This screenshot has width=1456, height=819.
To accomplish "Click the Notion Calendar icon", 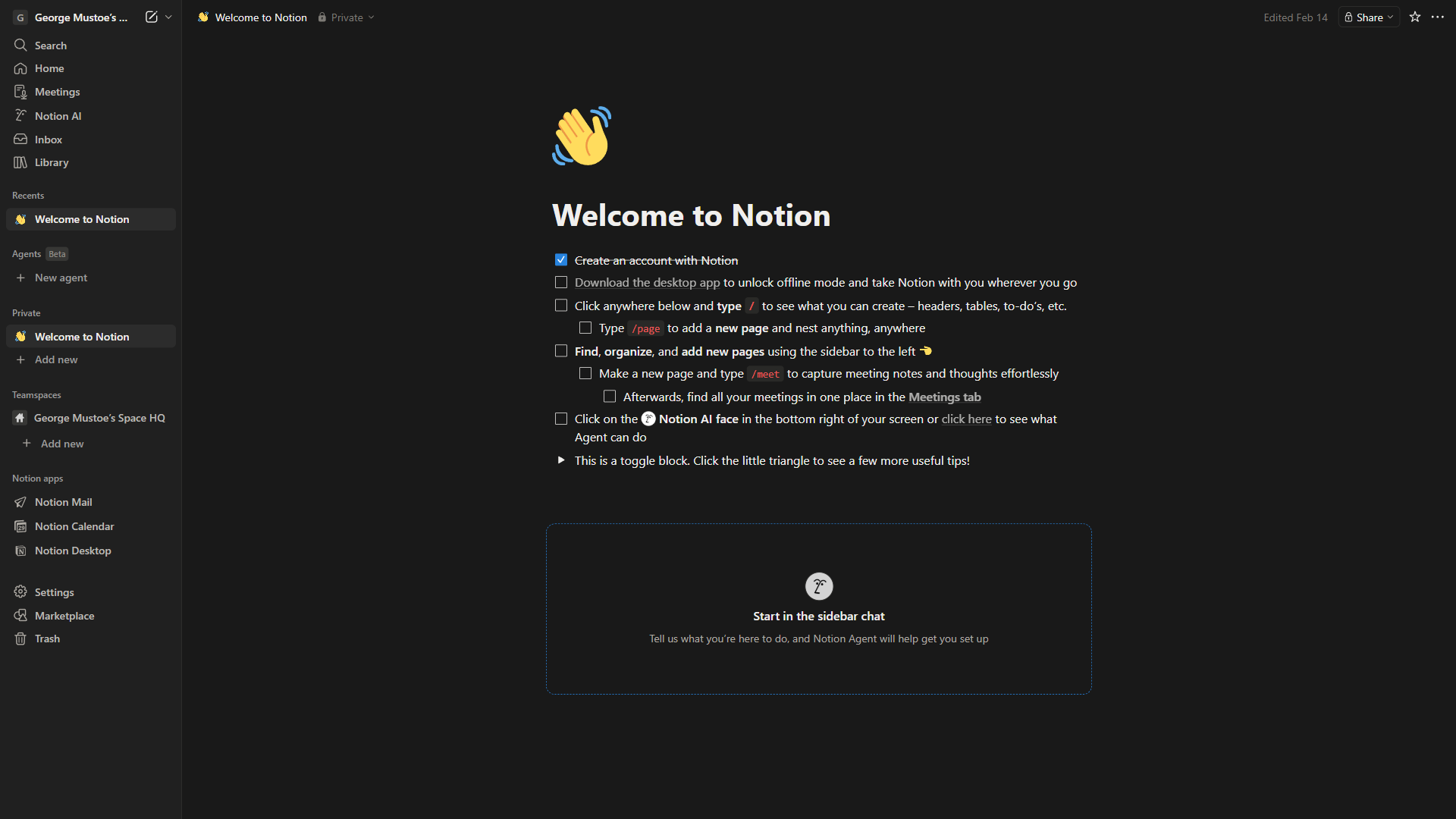I will [x=20, y=526].
